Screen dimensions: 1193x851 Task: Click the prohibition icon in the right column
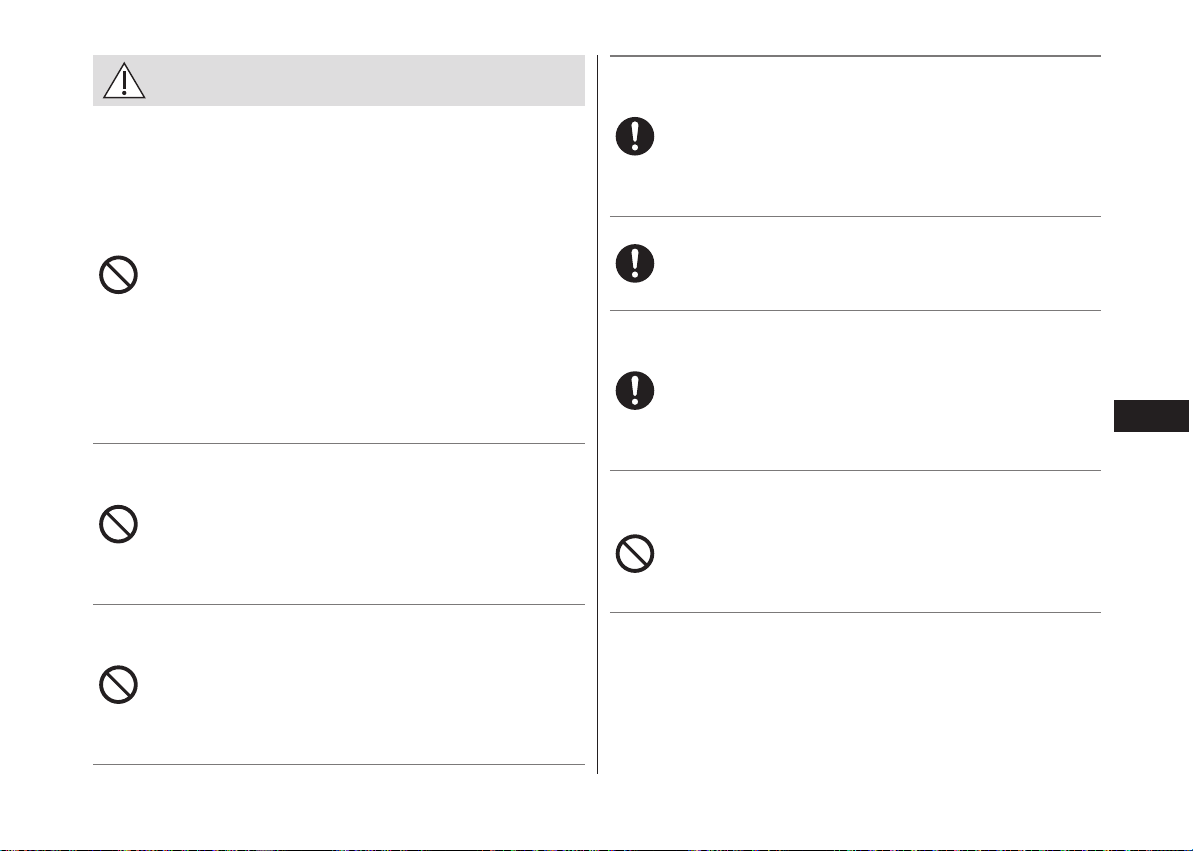tap(635, 553)
